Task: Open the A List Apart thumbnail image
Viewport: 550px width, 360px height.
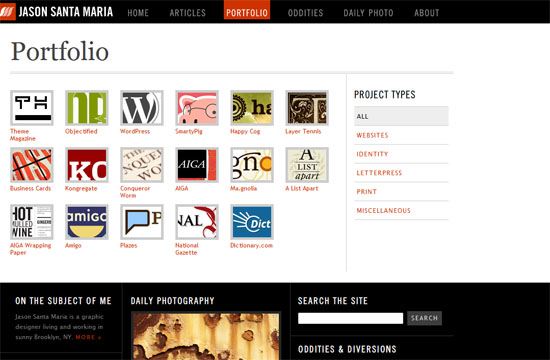Action: [307, 165]
